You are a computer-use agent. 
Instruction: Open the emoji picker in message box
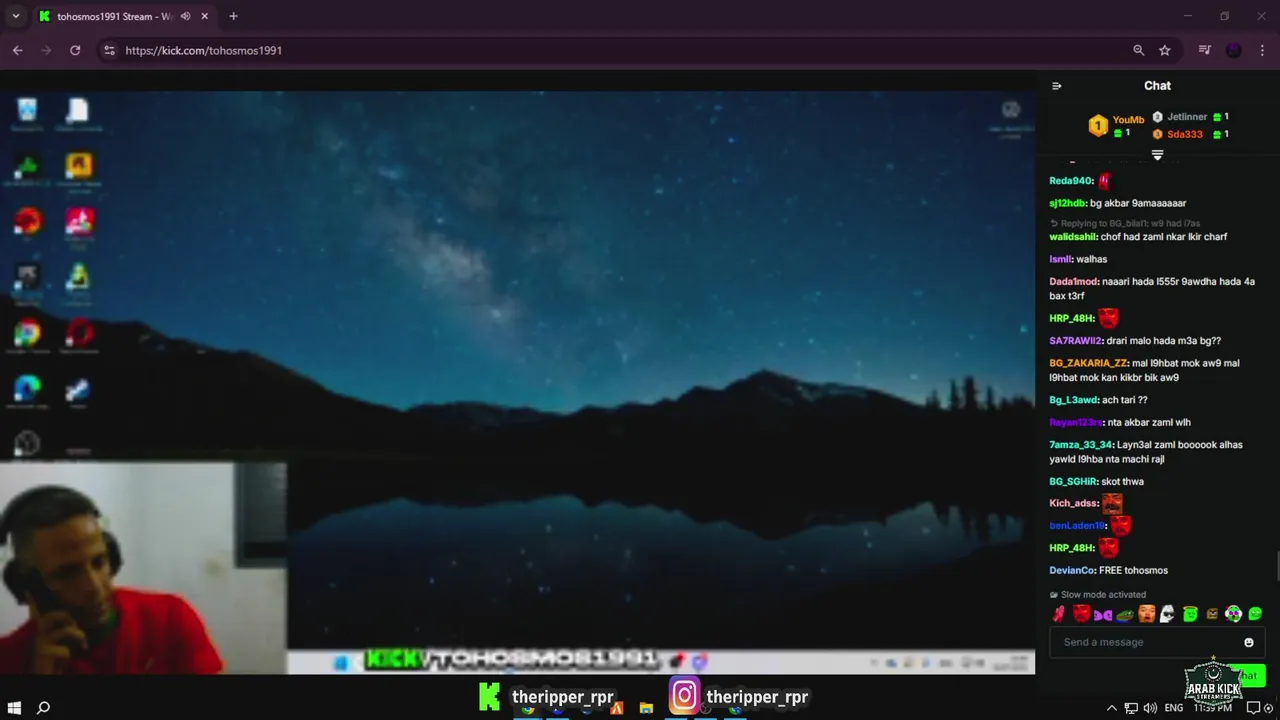pyautogui.click(x=1249, y=642)
